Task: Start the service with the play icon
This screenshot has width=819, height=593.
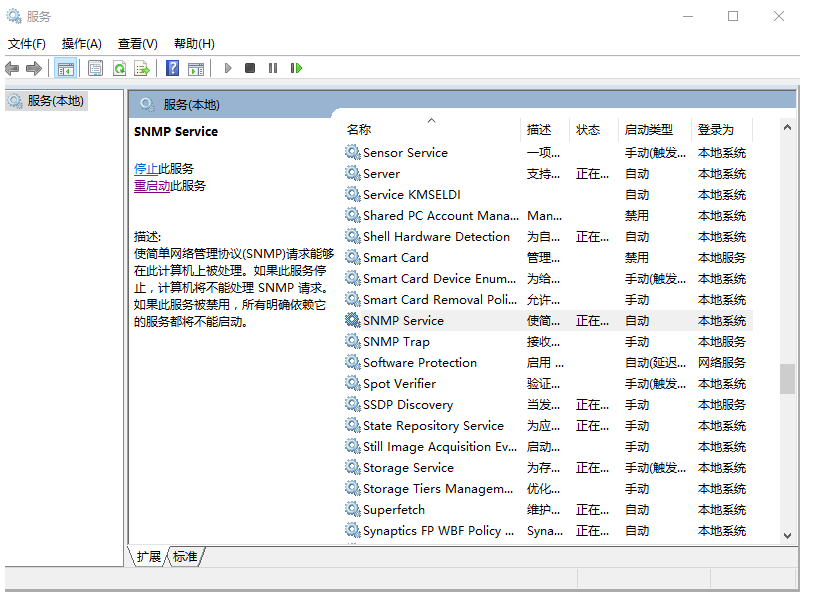Action: [x=228, y=67]
